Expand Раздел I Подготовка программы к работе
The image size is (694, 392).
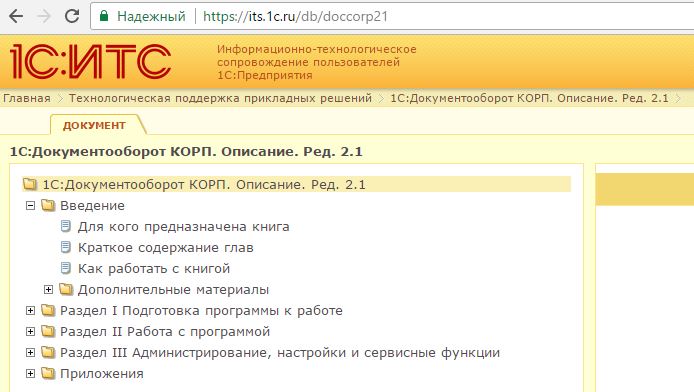(30, 311)
